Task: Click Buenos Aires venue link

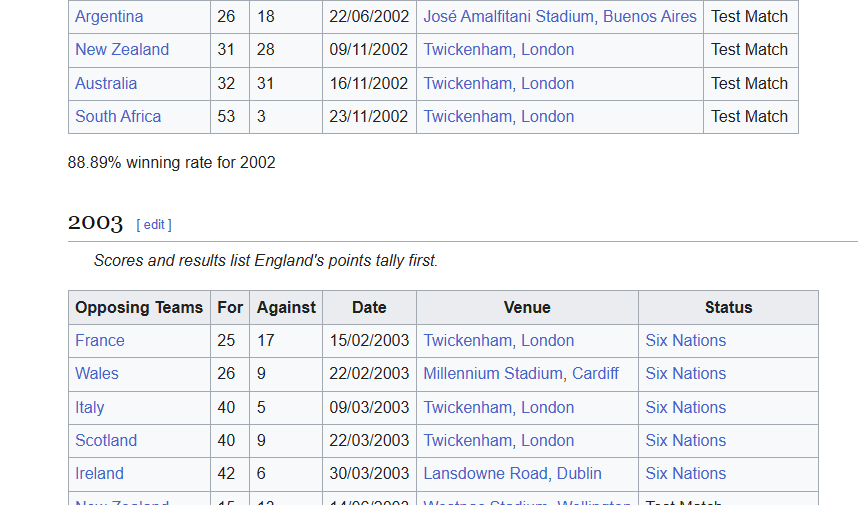Action: 650,16
